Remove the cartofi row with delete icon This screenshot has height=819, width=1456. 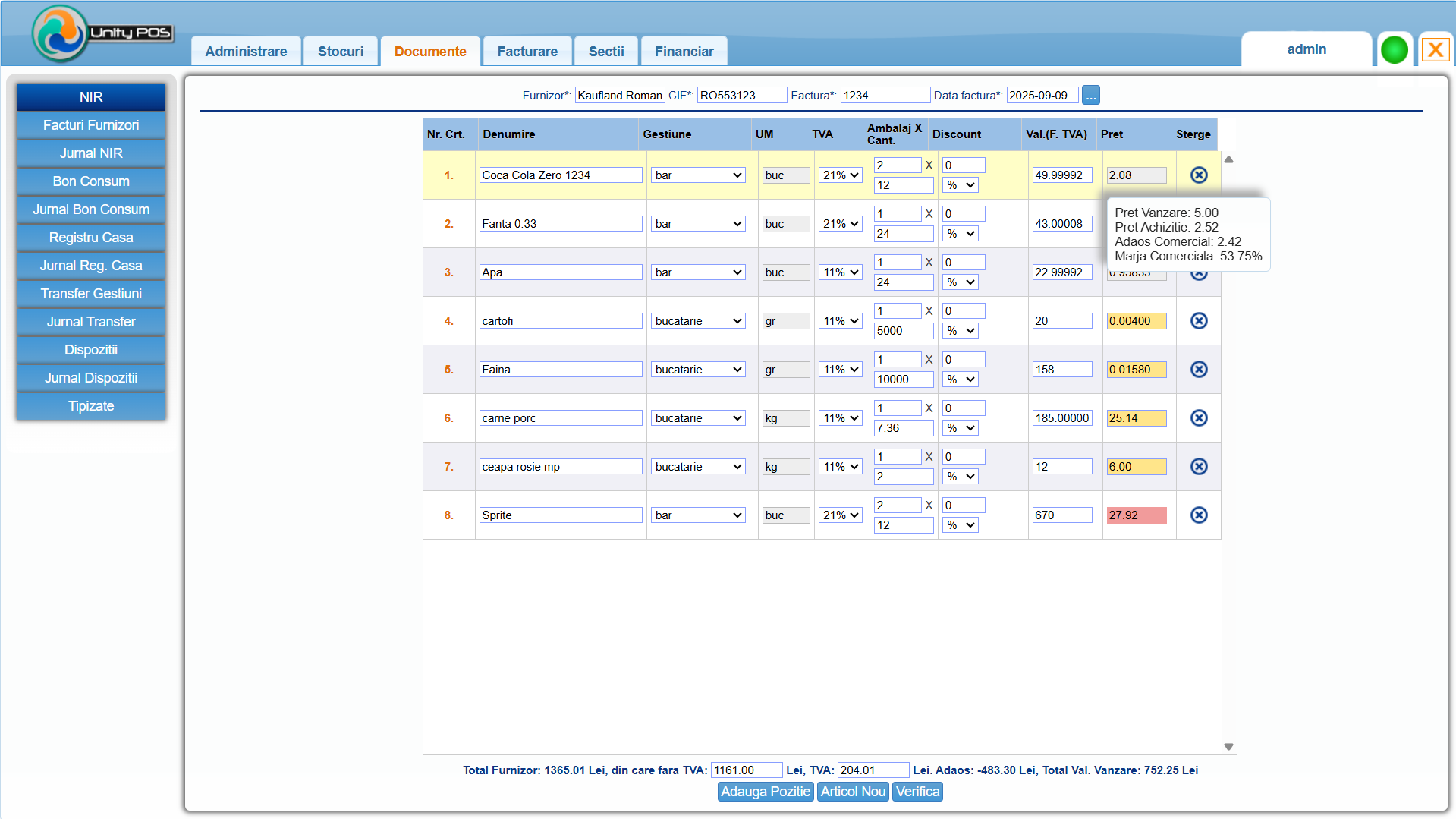click(x=1198, y=321)
